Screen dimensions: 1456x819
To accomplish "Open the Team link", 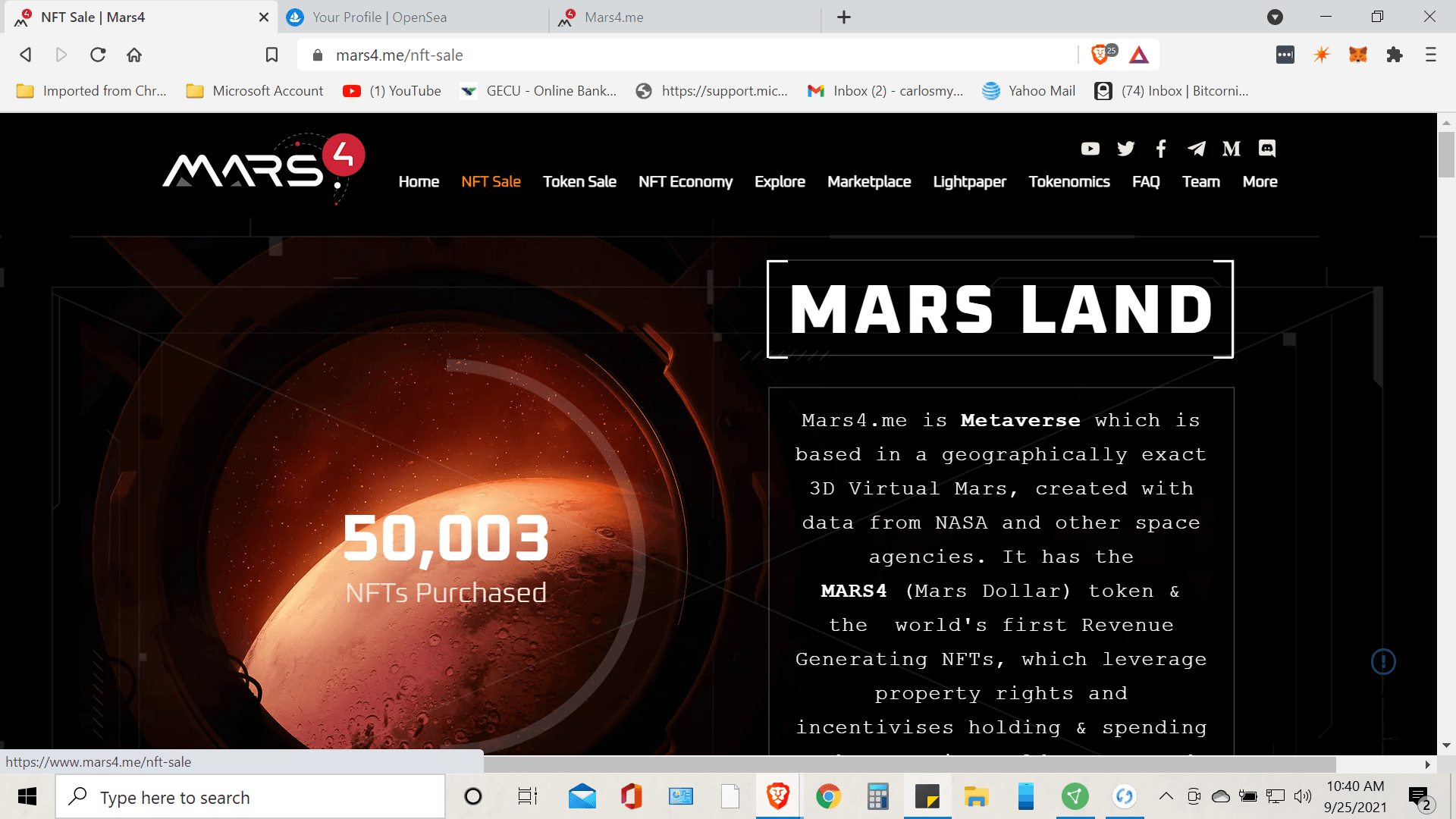I will [1201, 182].
